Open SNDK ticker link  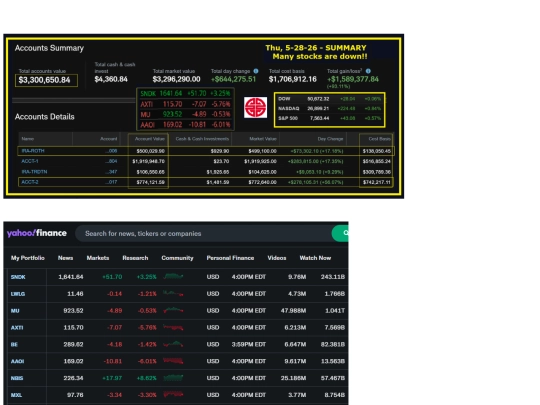[18, 277]
